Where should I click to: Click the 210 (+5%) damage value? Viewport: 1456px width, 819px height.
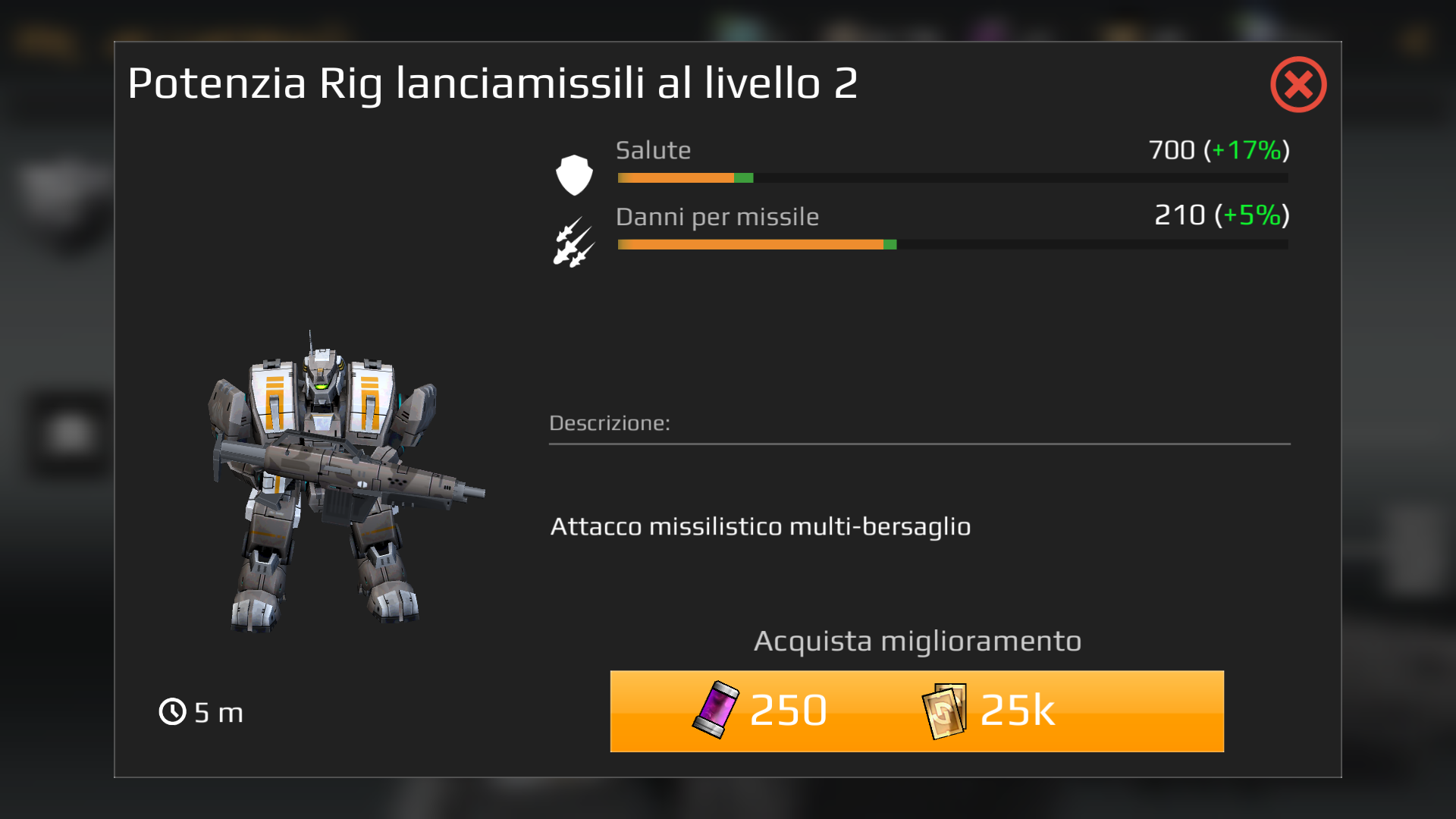click(x=1222, y=215)
